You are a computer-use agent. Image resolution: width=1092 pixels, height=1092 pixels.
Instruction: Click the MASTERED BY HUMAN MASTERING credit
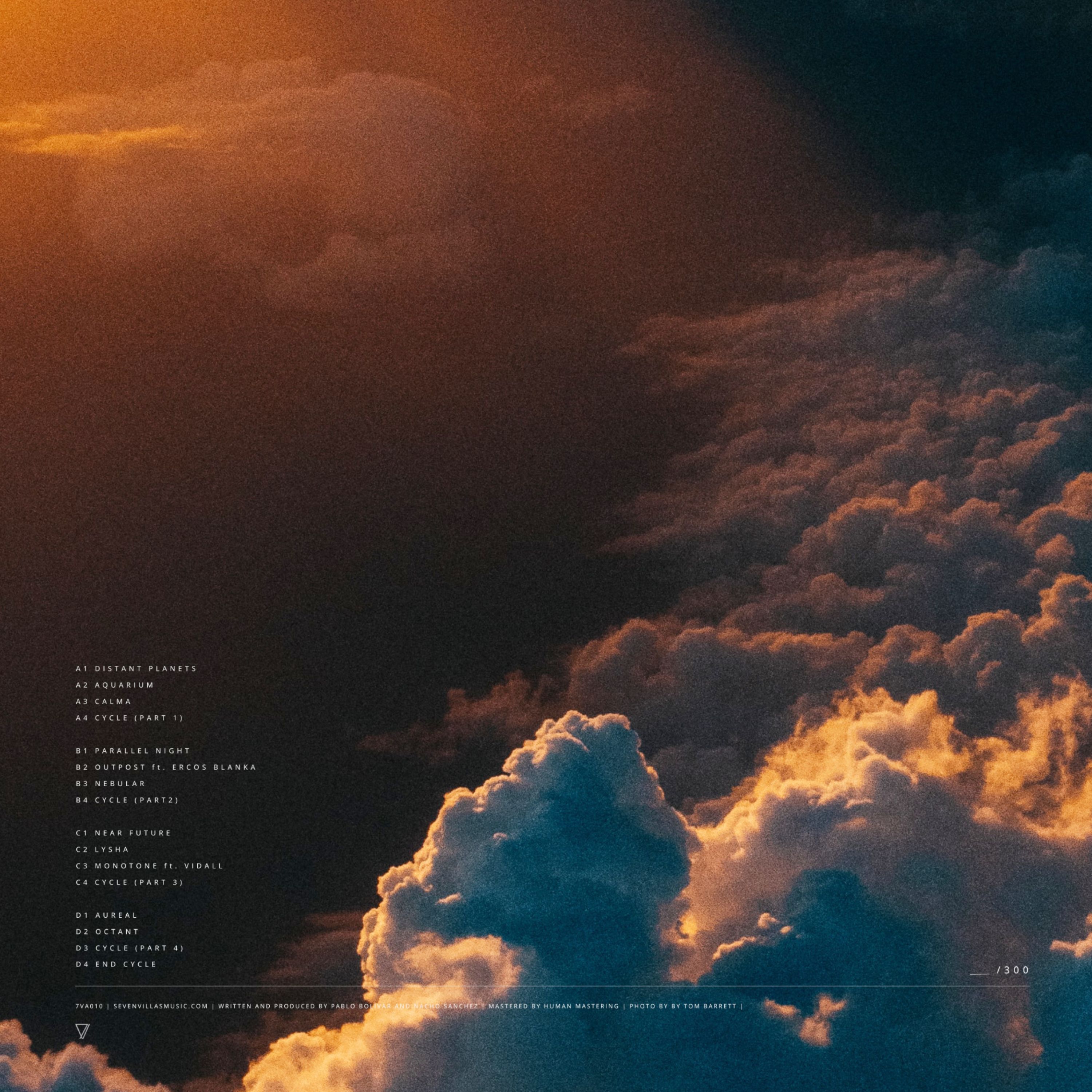[553, 1006]
